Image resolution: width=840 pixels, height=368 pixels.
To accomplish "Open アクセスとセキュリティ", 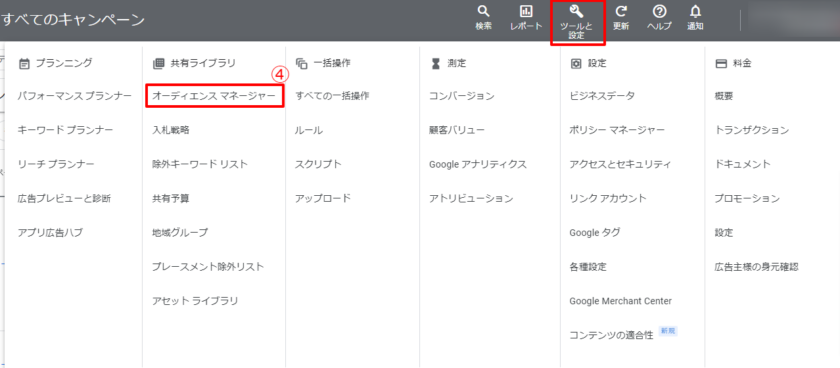I will click(x=620, y=164).
